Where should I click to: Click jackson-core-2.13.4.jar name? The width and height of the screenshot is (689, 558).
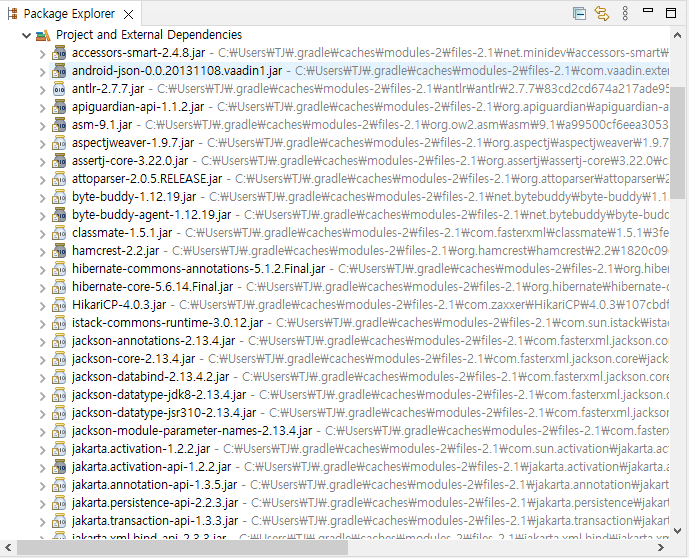click(x=134, y=359)
